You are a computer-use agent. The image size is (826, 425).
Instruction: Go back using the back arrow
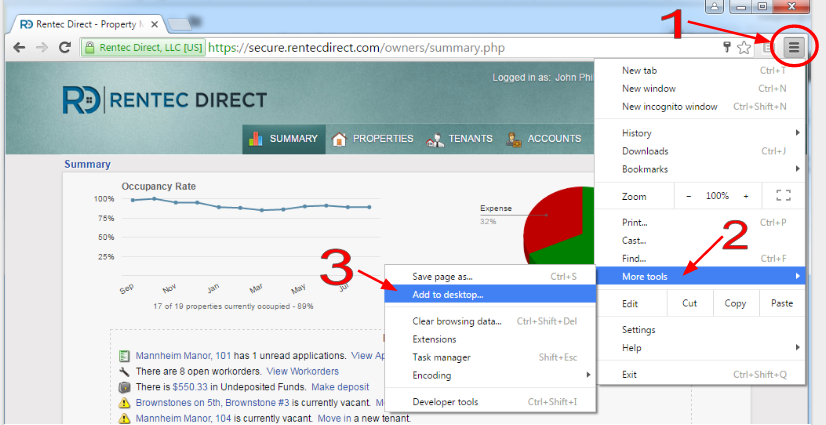point(19,47)
